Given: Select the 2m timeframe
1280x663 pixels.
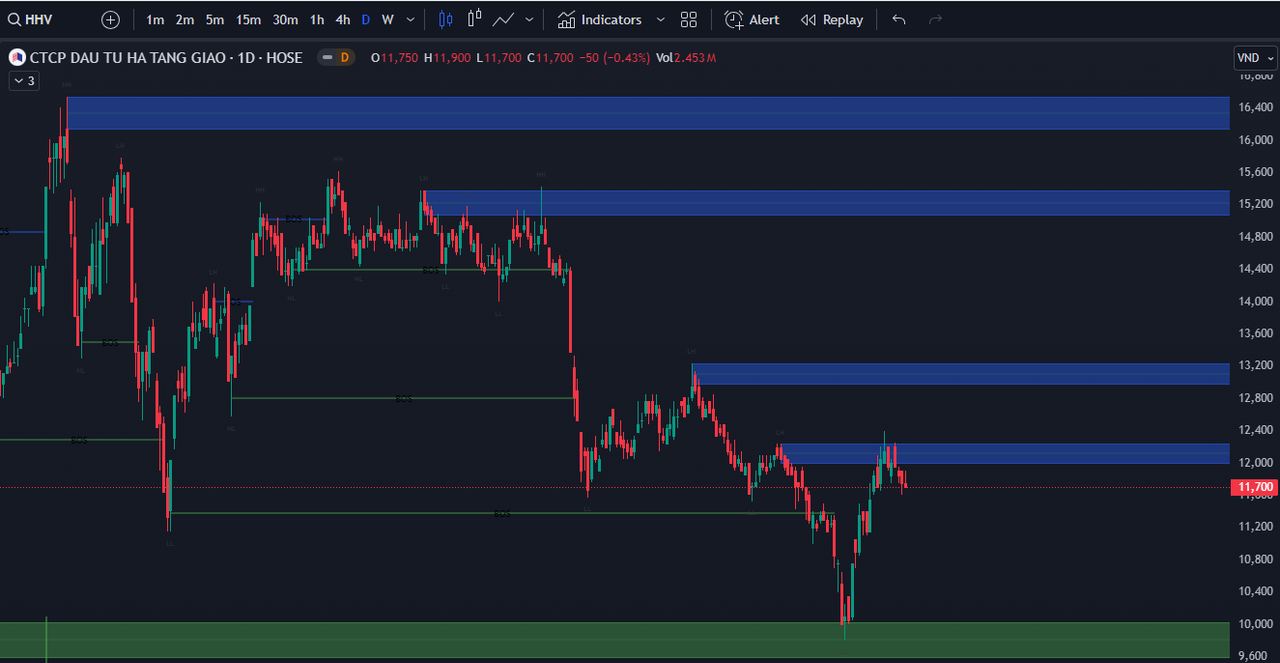Looking at the screenshot, I should pyautogui.click(x=185, y=19).
